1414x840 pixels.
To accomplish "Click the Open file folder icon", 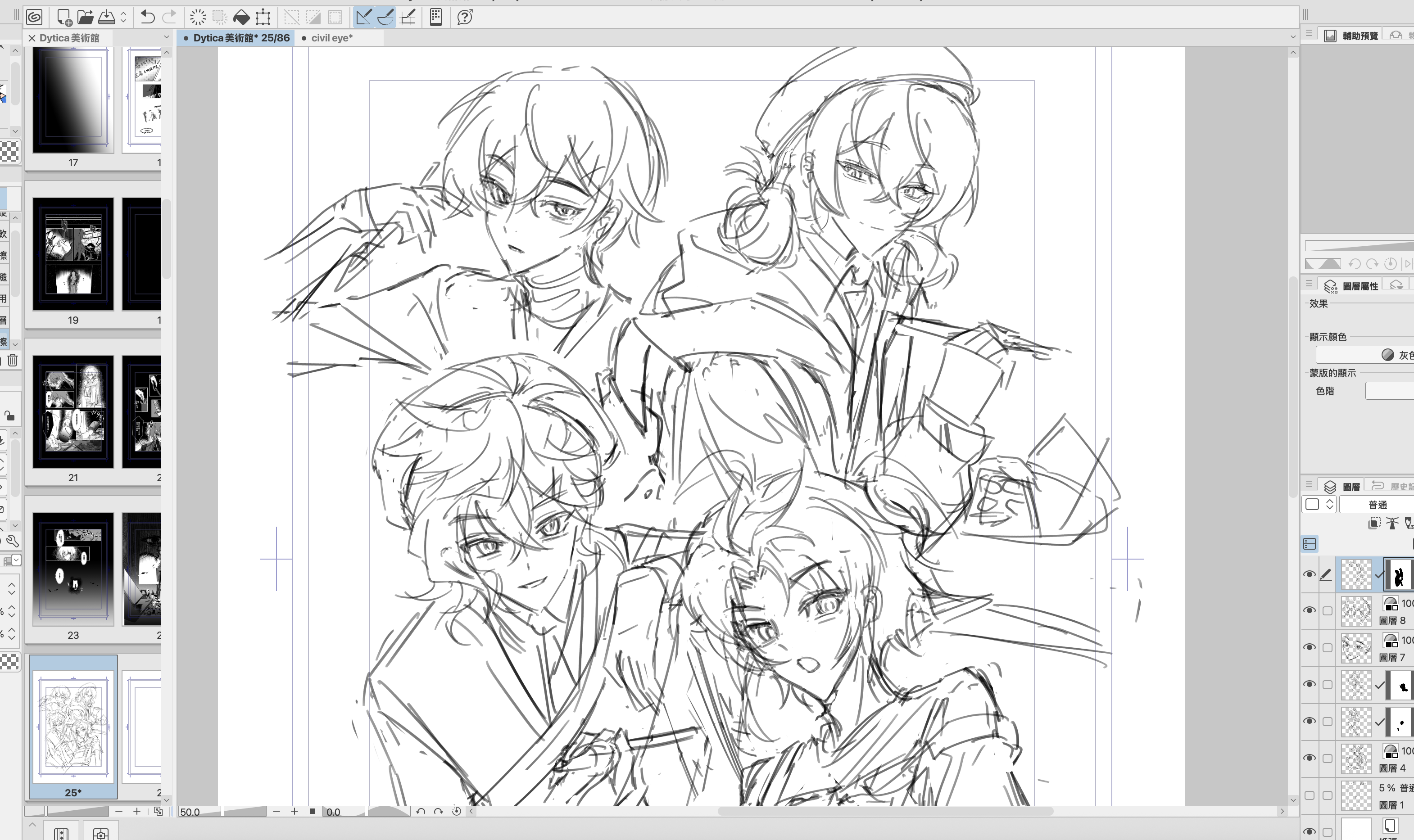I will coord(85,17).
